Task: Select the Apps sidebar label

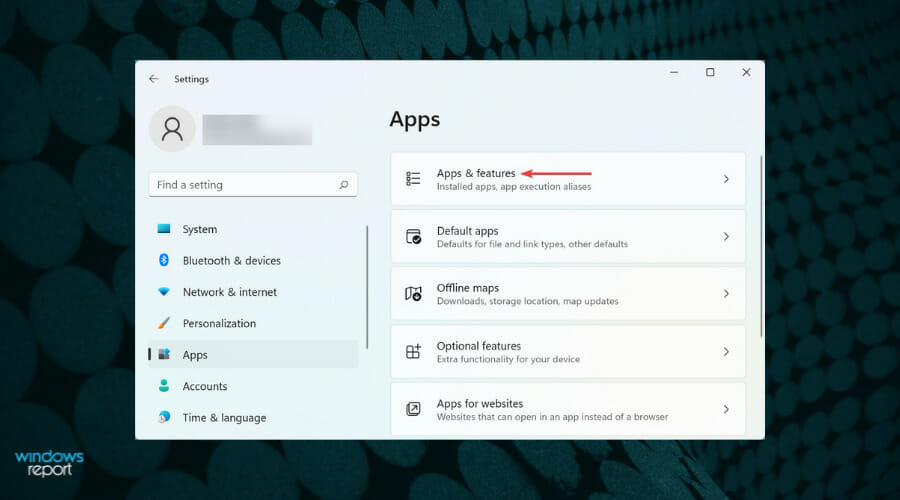Action: (195, 355)
